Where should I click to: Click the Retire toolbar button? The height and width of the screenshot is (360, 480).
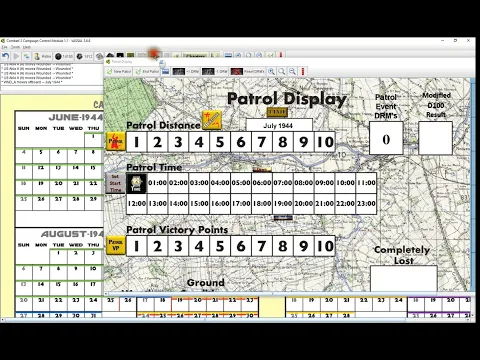click(42, 56)
